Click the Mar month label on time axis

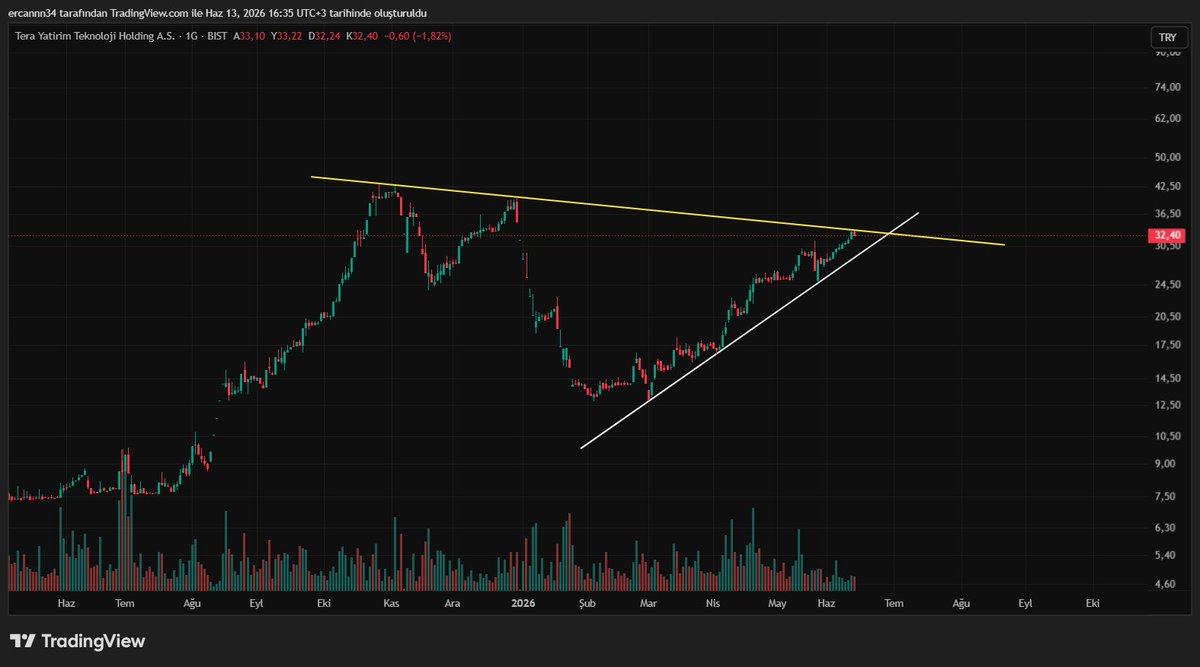[x=648, y=603]
